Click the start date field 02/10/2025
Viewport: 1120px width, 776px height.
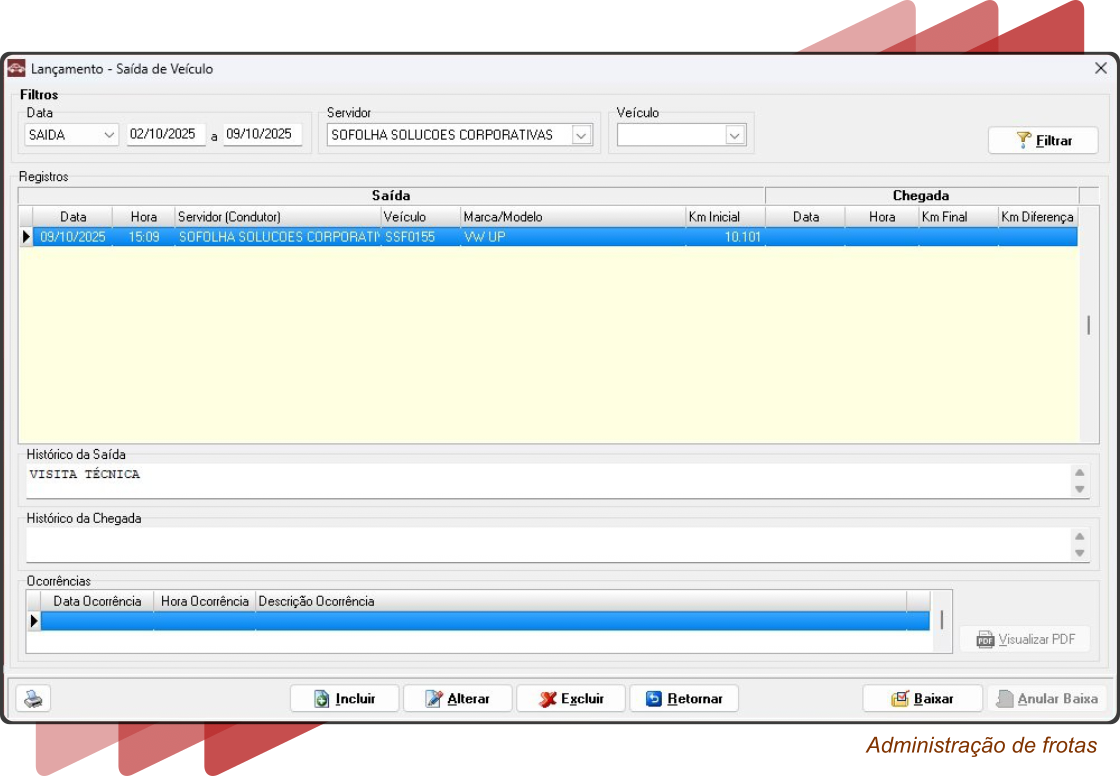coord(165,134)
